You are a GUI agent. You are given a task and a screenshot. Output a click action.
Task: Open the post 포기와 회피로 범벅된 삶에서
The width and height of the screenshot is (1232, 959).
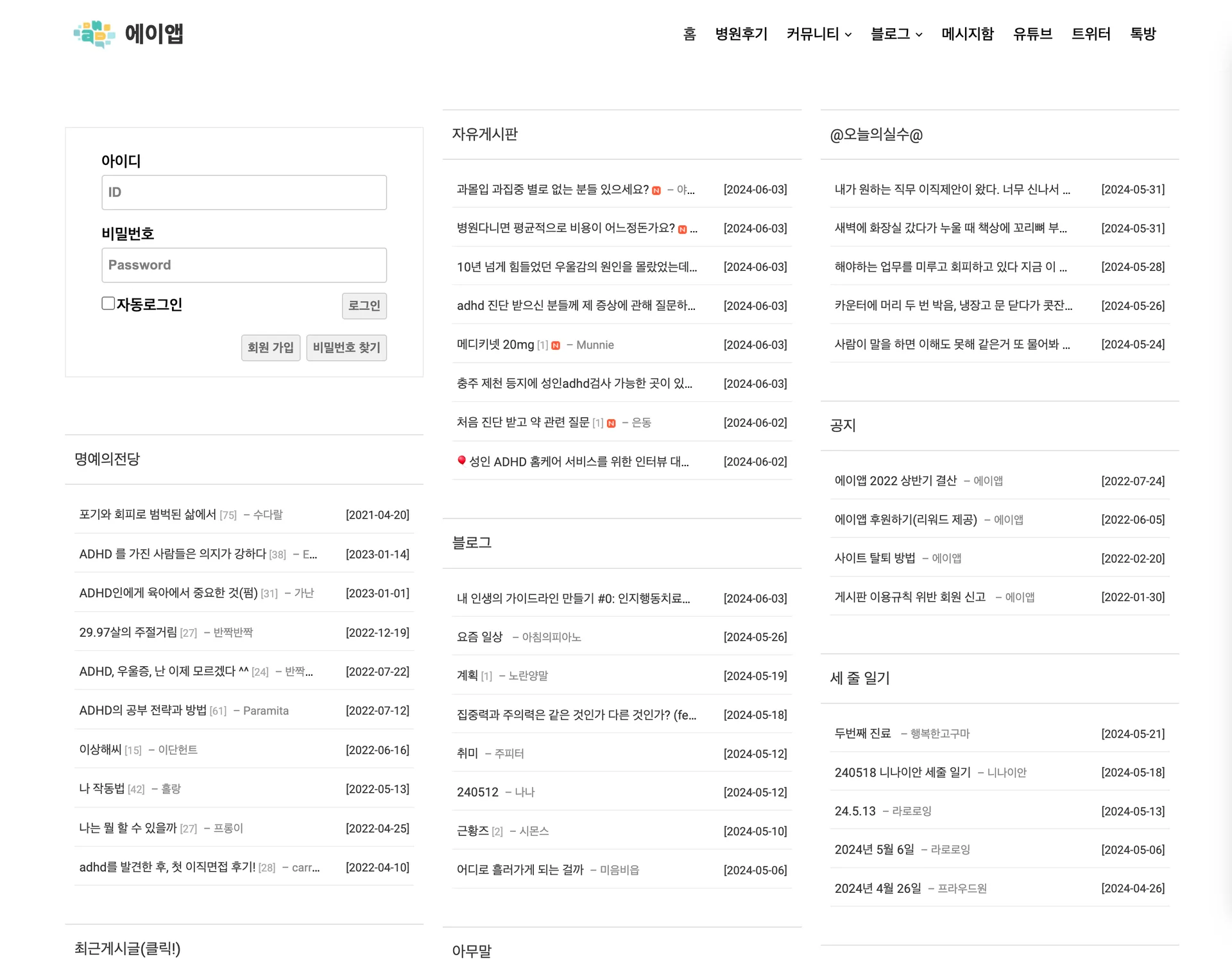point(148,515)
